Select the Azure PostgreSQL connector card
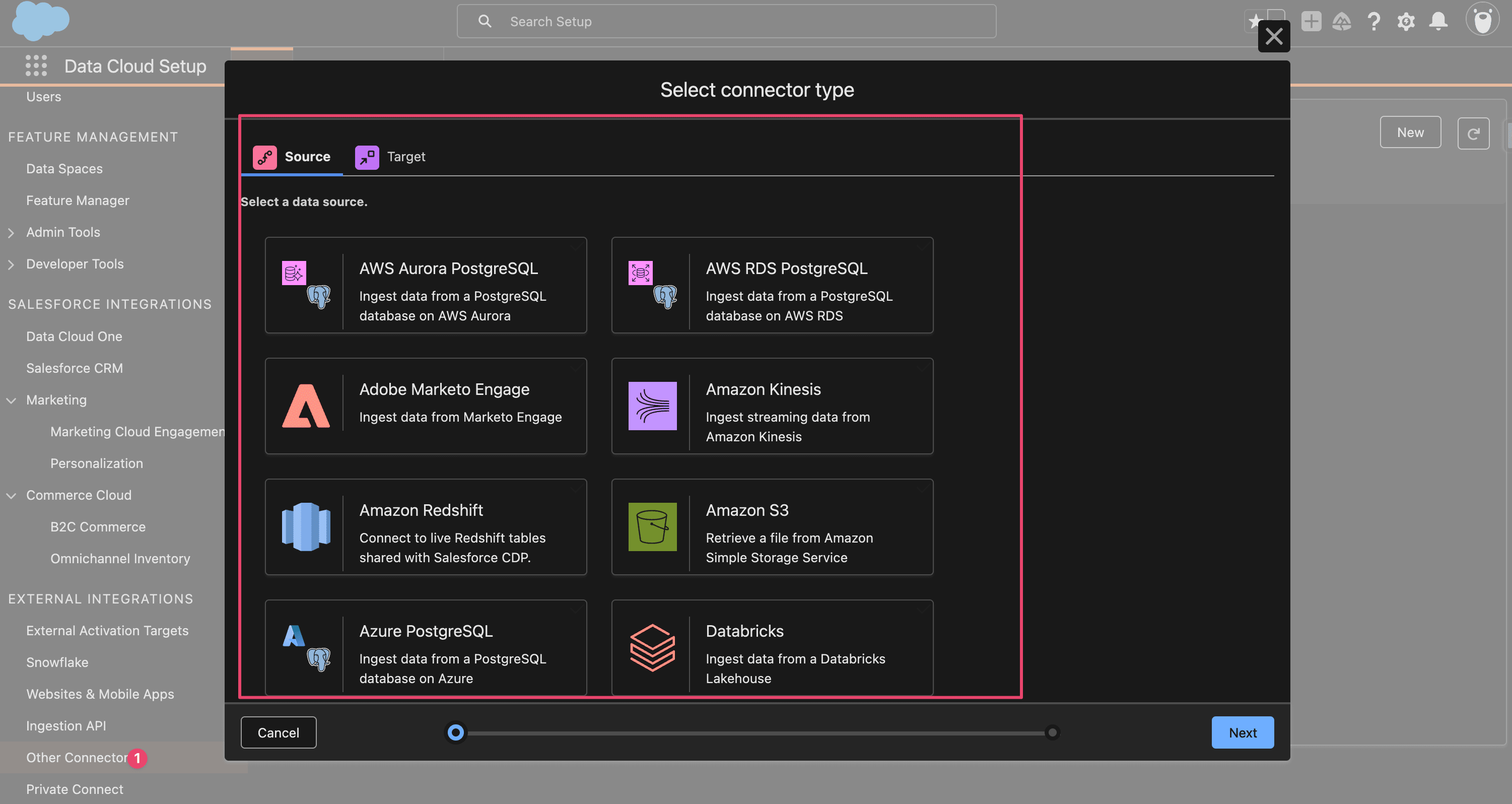This screenshot has width=1512, height=804. coord(426,647)
